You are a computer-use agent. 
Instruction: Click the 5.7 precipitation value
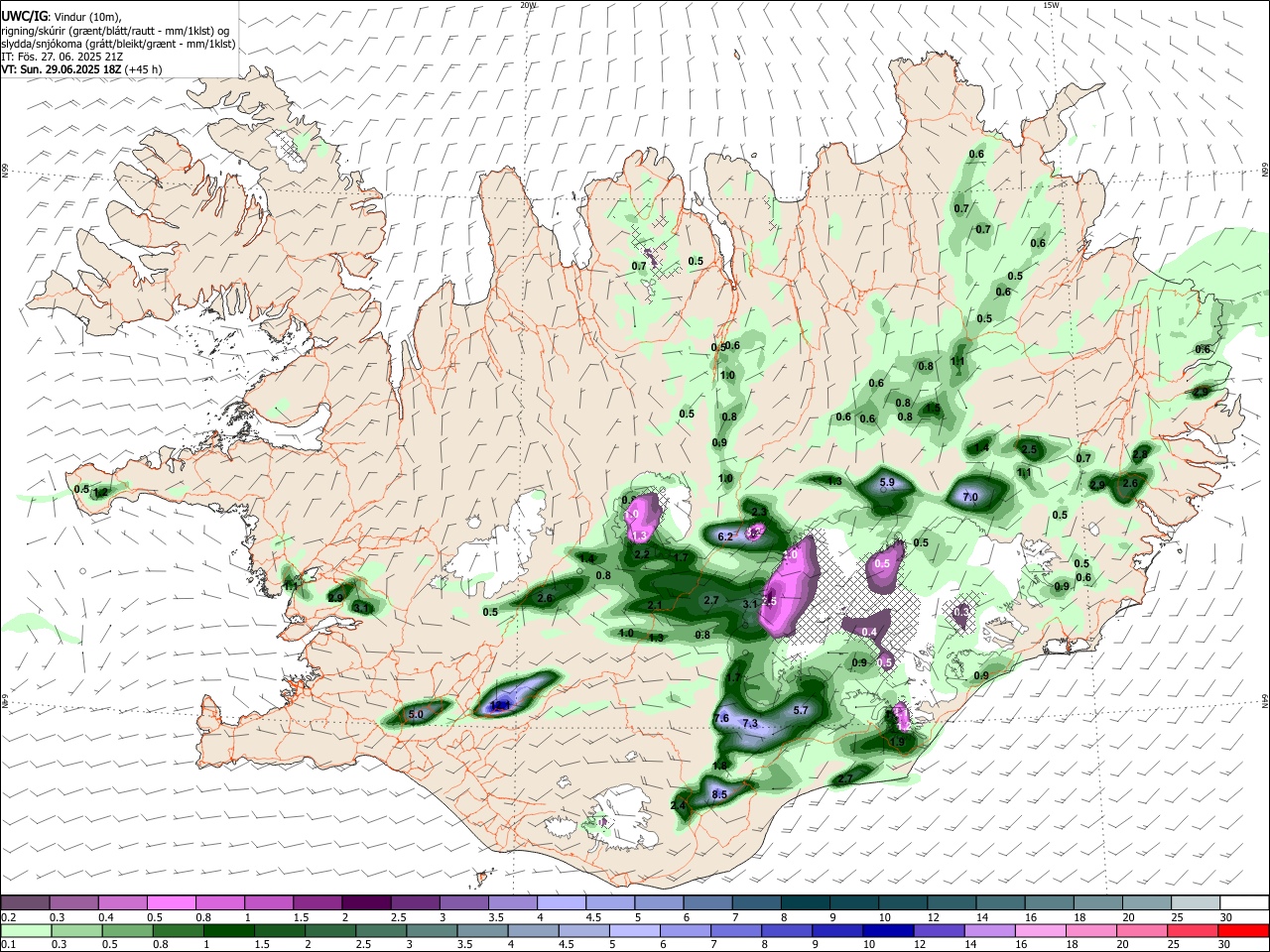coord(802,710)
